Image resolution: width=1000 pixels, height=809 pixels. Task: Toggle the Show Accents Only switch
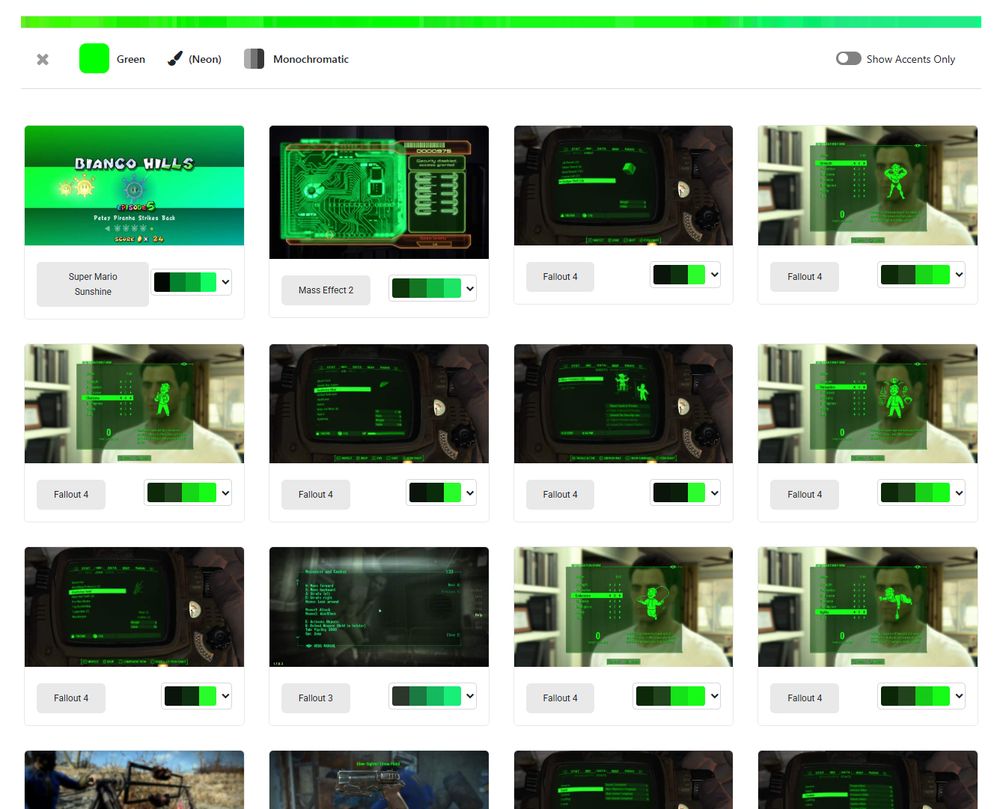(x=848, y=59)
